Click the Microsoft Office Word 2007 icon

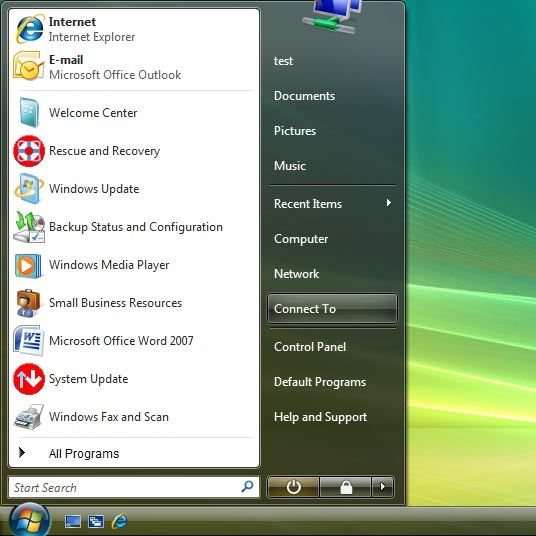[x=29, y=341]
